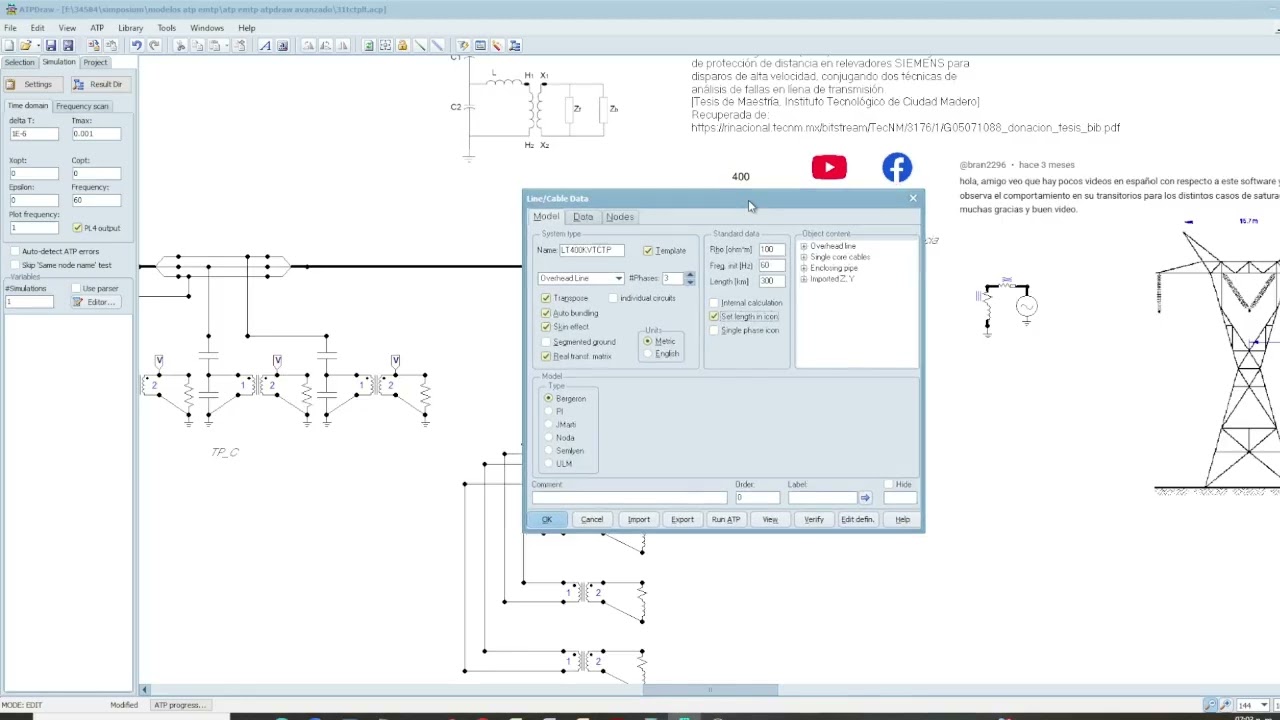
Task: Switch to the Nodes tab in dialog
Action: (x=620, y=217)
